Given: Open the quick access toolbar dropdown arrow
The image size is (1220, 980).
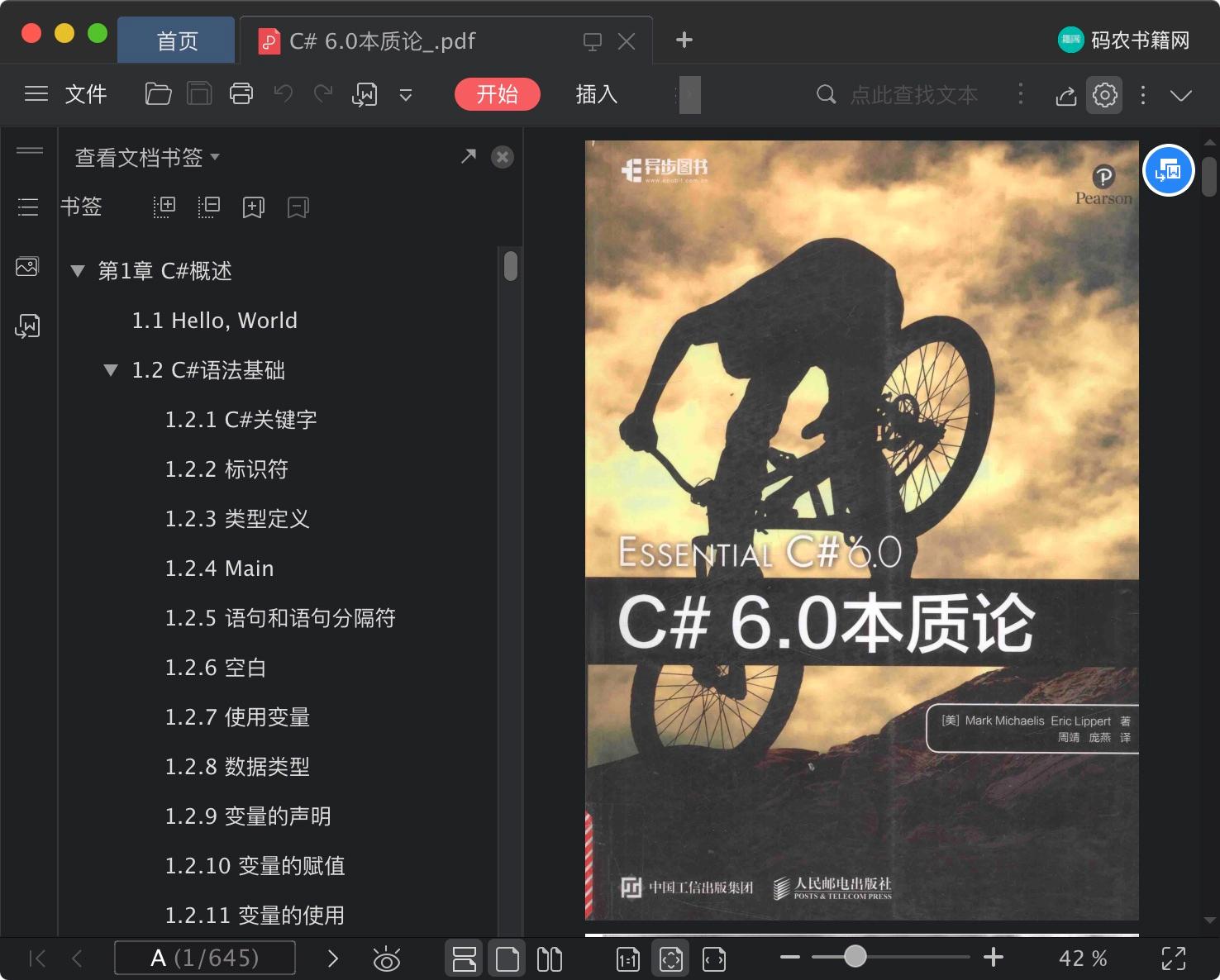Looking at the screenshot, I should click(406, 95).
